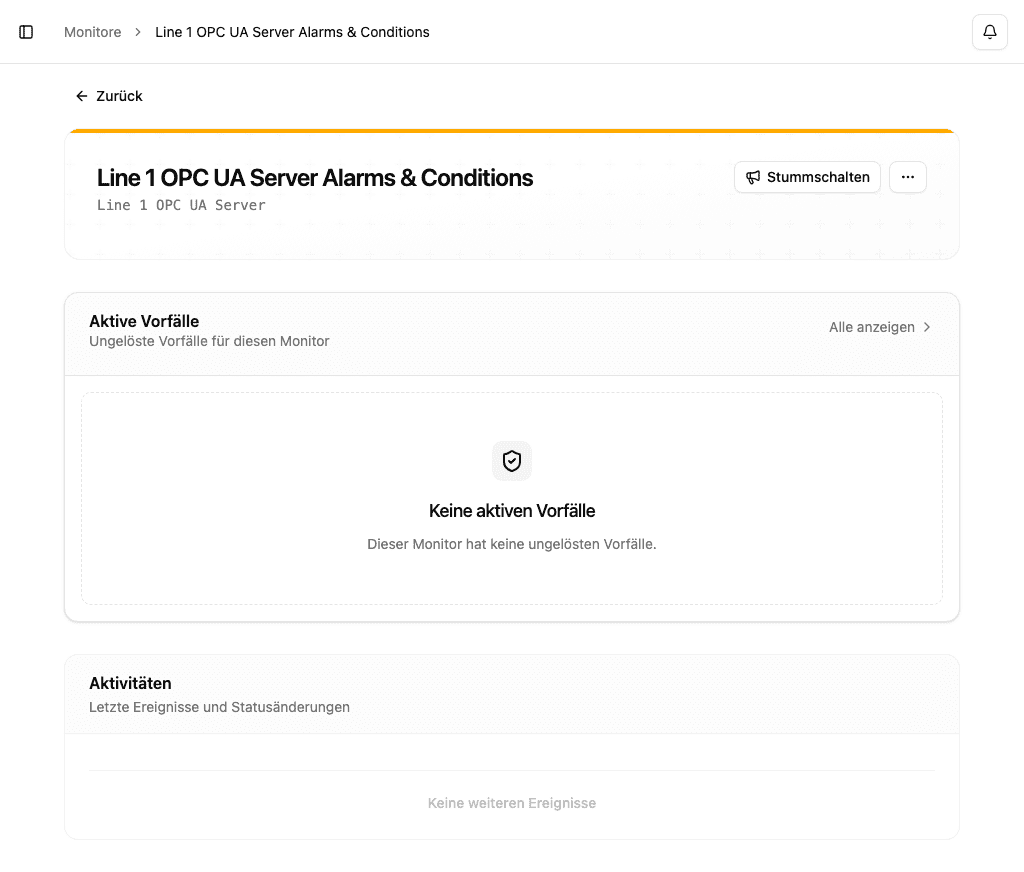Go to Monitore breadcrumb

(93, 32)
